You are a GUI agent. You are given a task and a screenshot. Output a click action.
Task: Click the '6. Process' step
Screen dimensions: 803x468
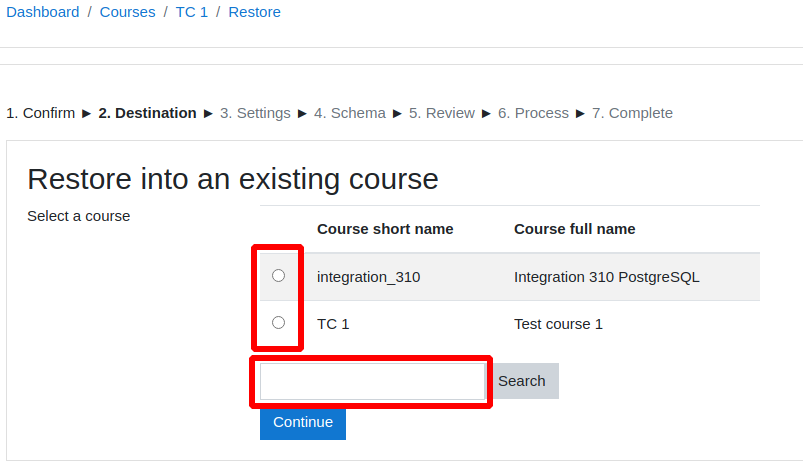point(533,113)
